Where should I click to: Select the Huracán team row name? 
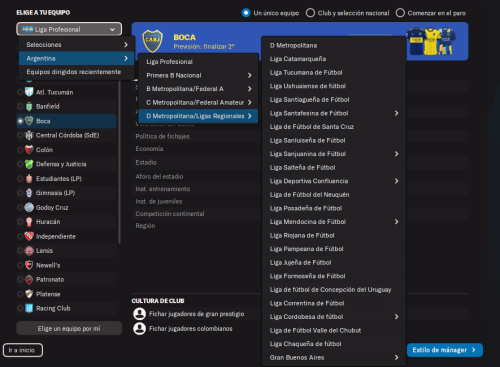tap(48, 222)
